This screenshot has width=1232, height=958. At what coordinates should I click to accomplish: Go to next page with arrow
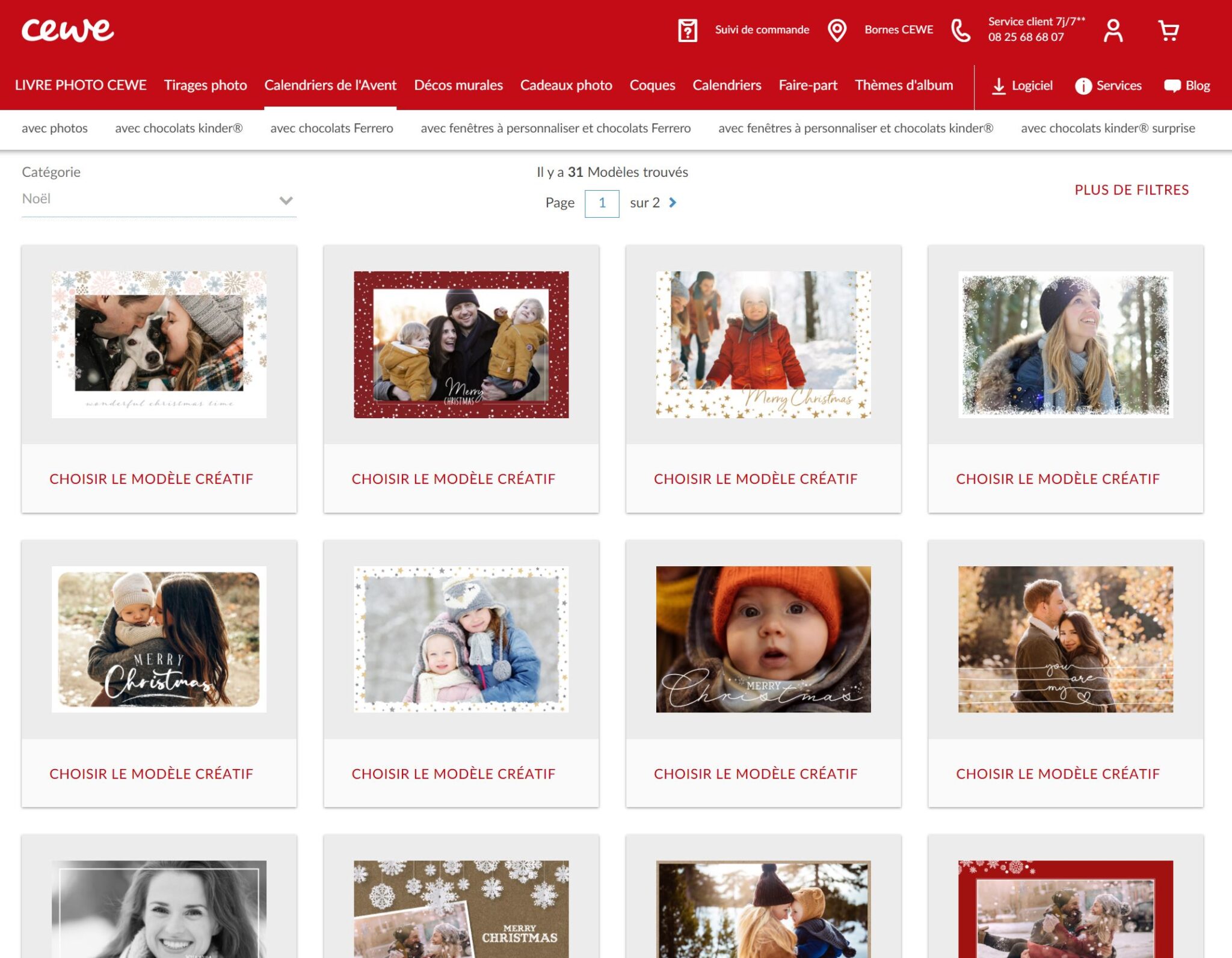(x=673, y=203)
